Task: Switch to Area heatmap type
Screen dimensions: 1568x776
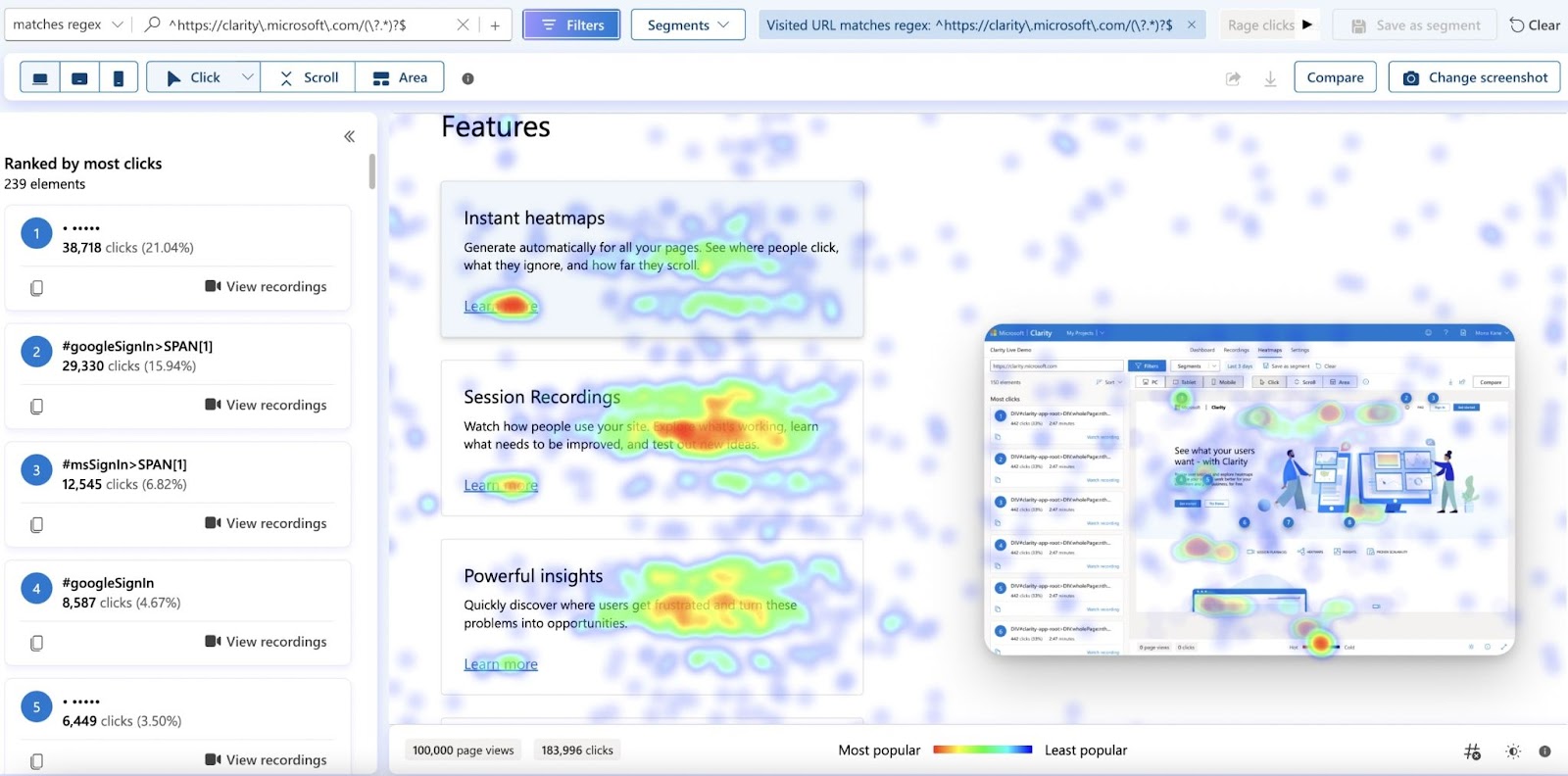Action: point(400,77)
